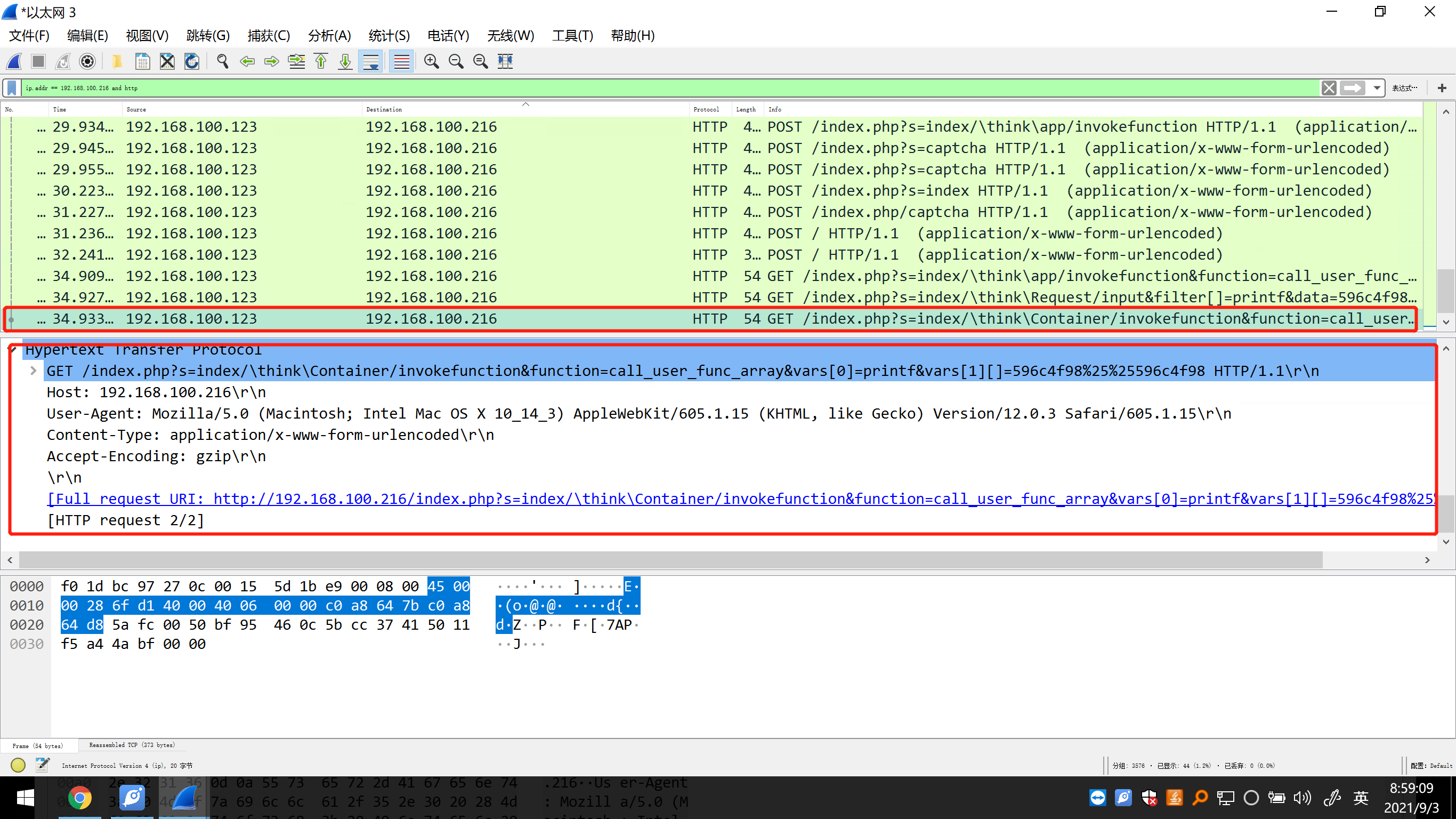Image resolution: width=1456 pixels, height=819 pixels.
Task: Start a new capture with the shark fin icon
Action: (x=13, y=61)
